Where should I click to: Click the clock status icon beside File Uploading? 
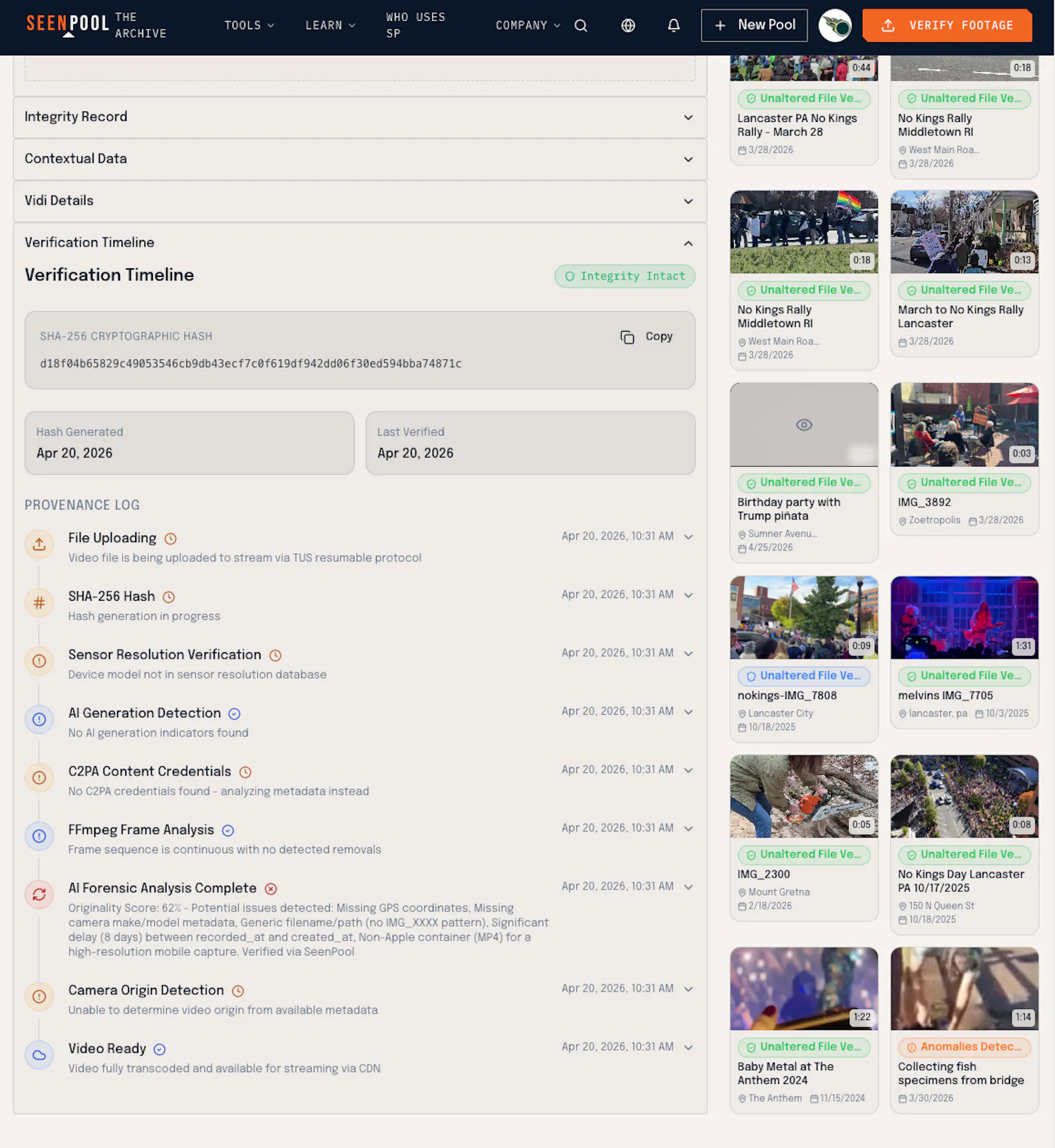170,539
